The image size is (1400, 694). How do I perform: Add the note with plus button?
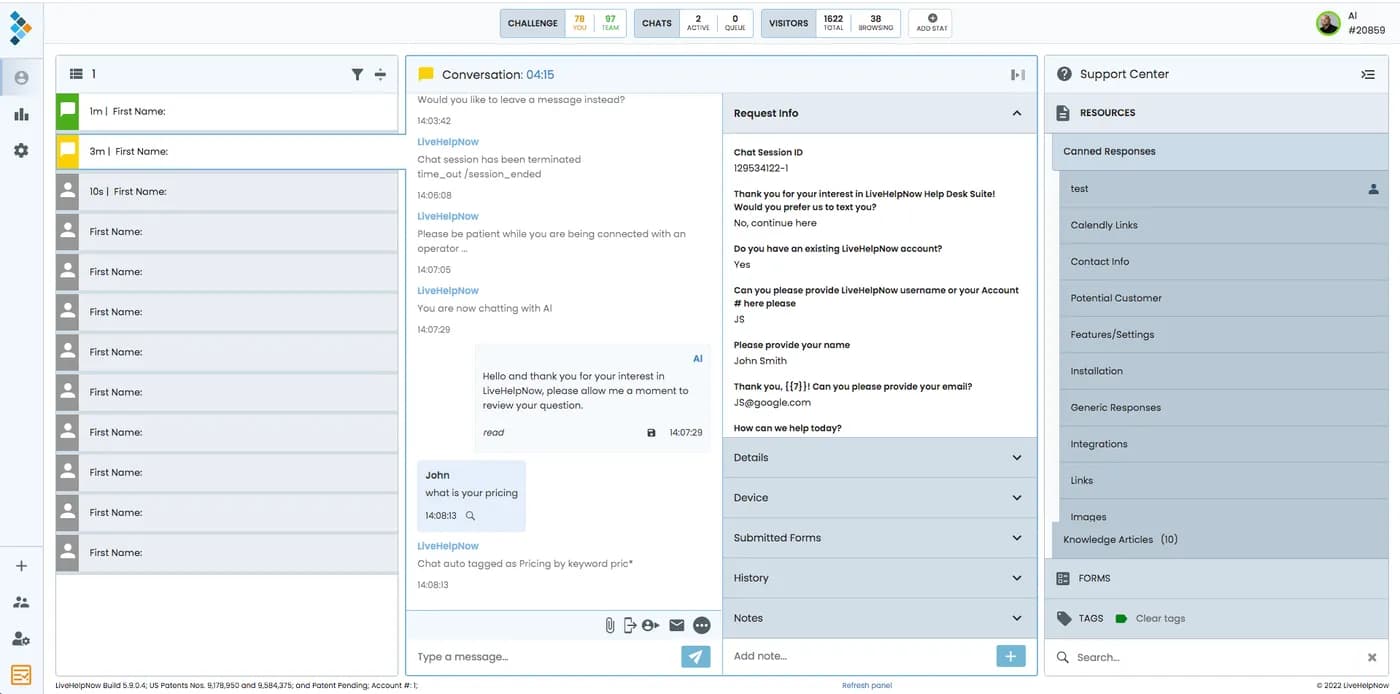point(1011,656)
